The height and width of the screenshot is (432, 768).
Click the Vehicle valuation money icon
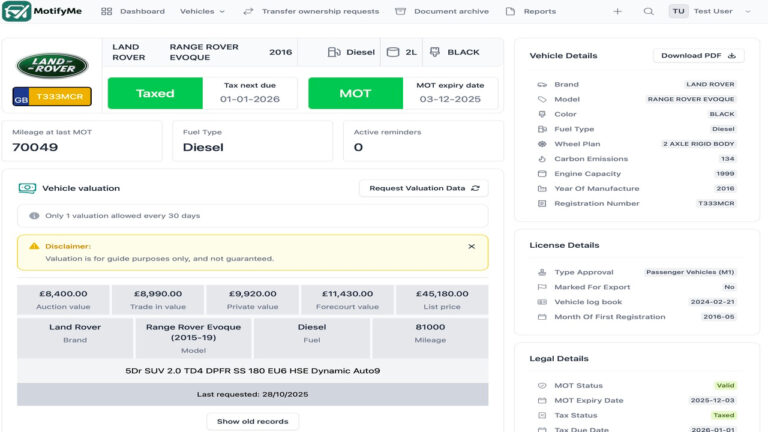[27, 188]
